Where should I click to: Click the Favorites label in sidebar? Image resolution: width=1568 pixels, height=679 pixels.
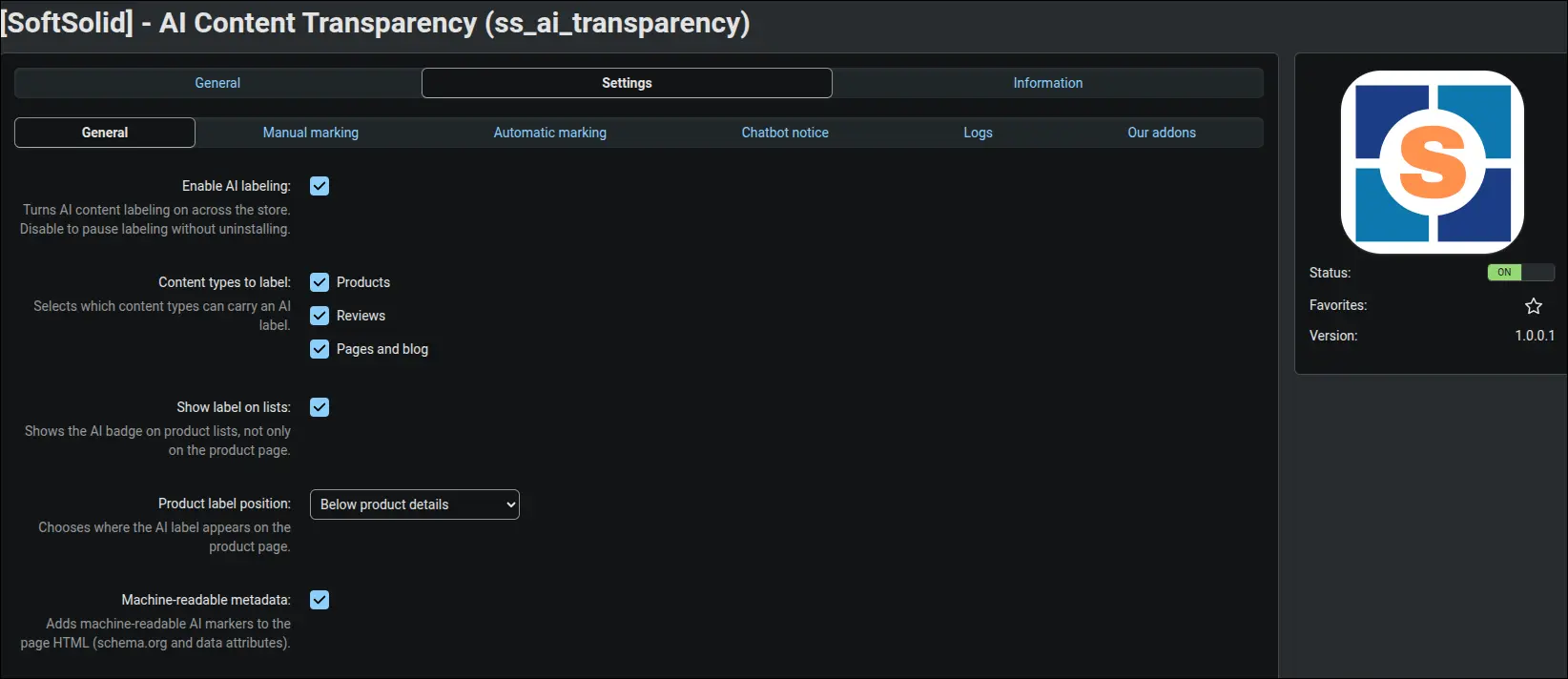pyautogui.click(x=1338, y=305)
